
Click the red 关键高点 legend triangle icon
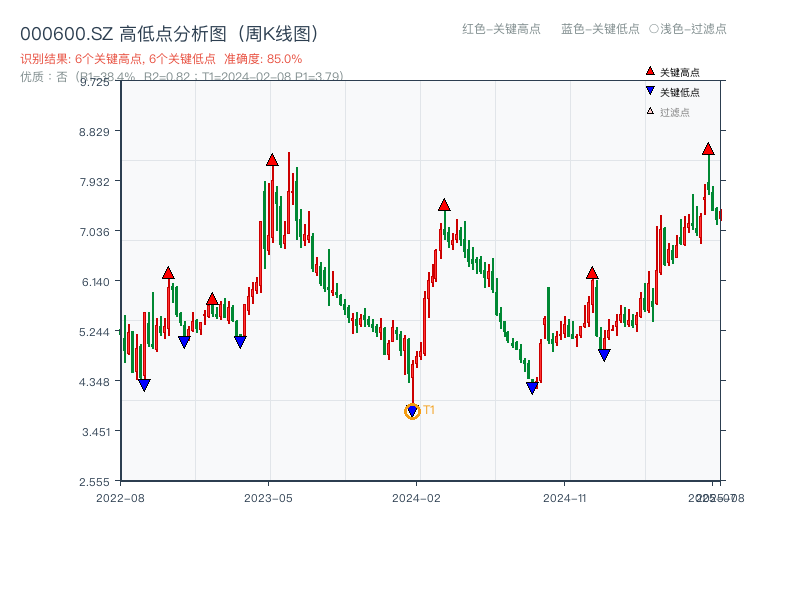point(650,71)
